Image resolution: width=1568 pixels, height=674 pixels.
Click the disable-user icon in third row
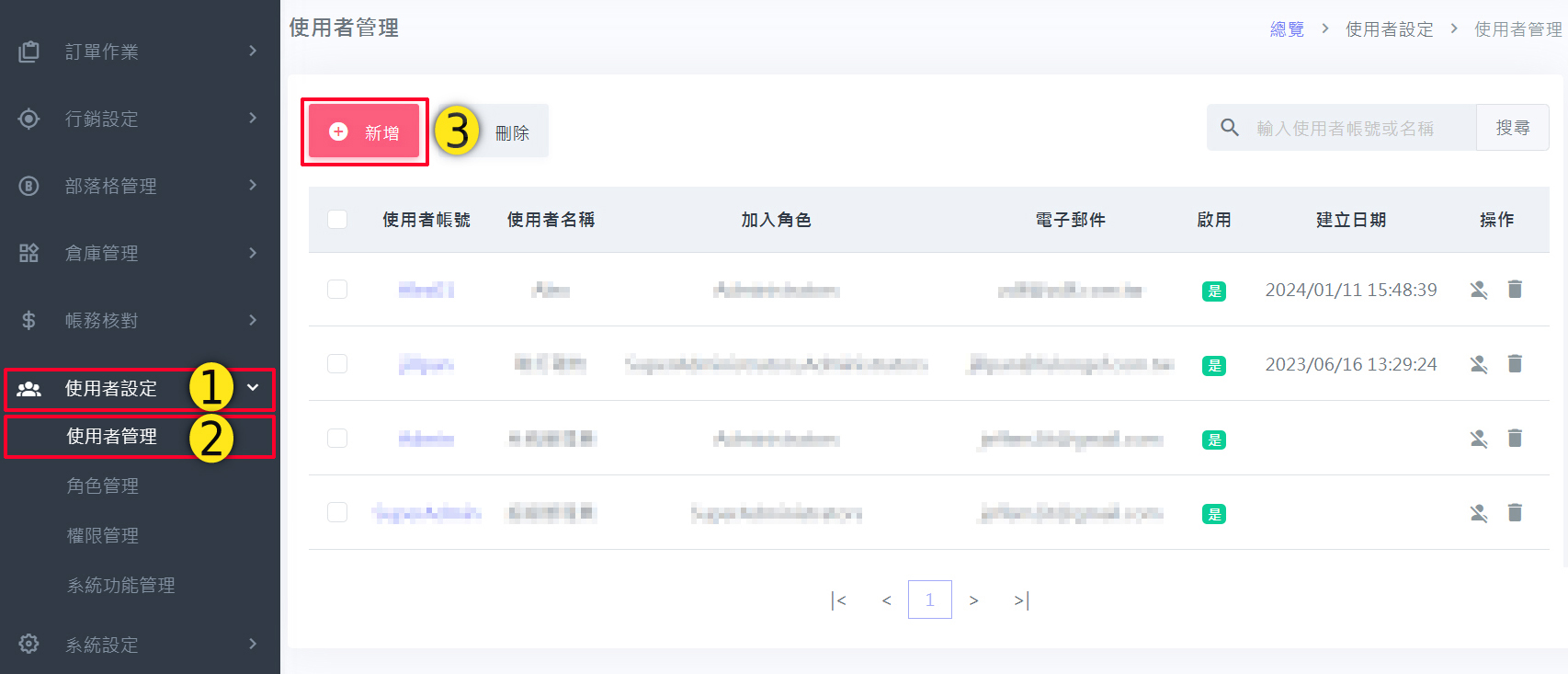click(x=1478, y=439)
